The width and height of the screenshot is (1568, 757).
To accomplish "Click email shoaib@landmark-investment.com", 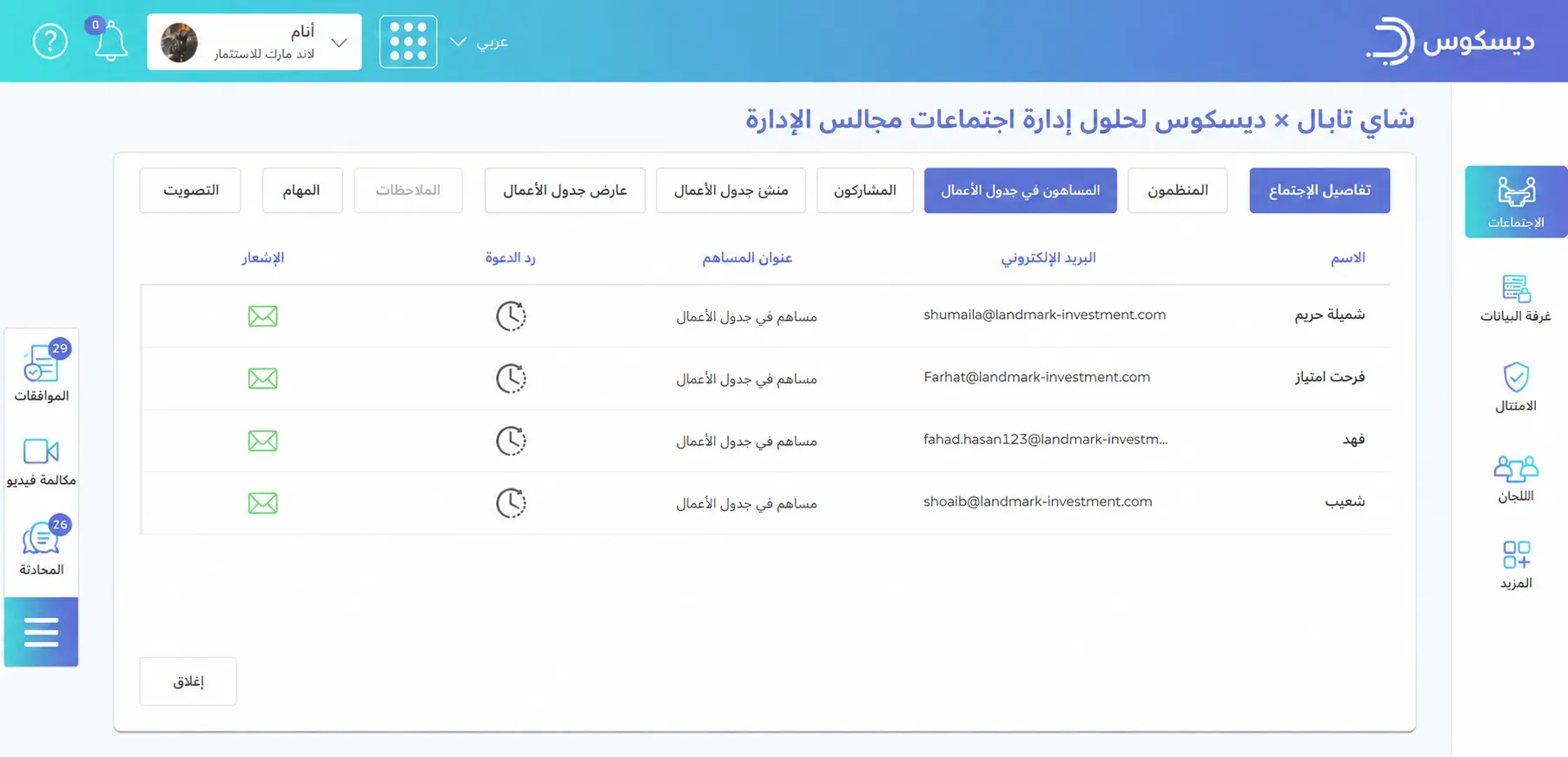I will click(x=1038, y=501).
